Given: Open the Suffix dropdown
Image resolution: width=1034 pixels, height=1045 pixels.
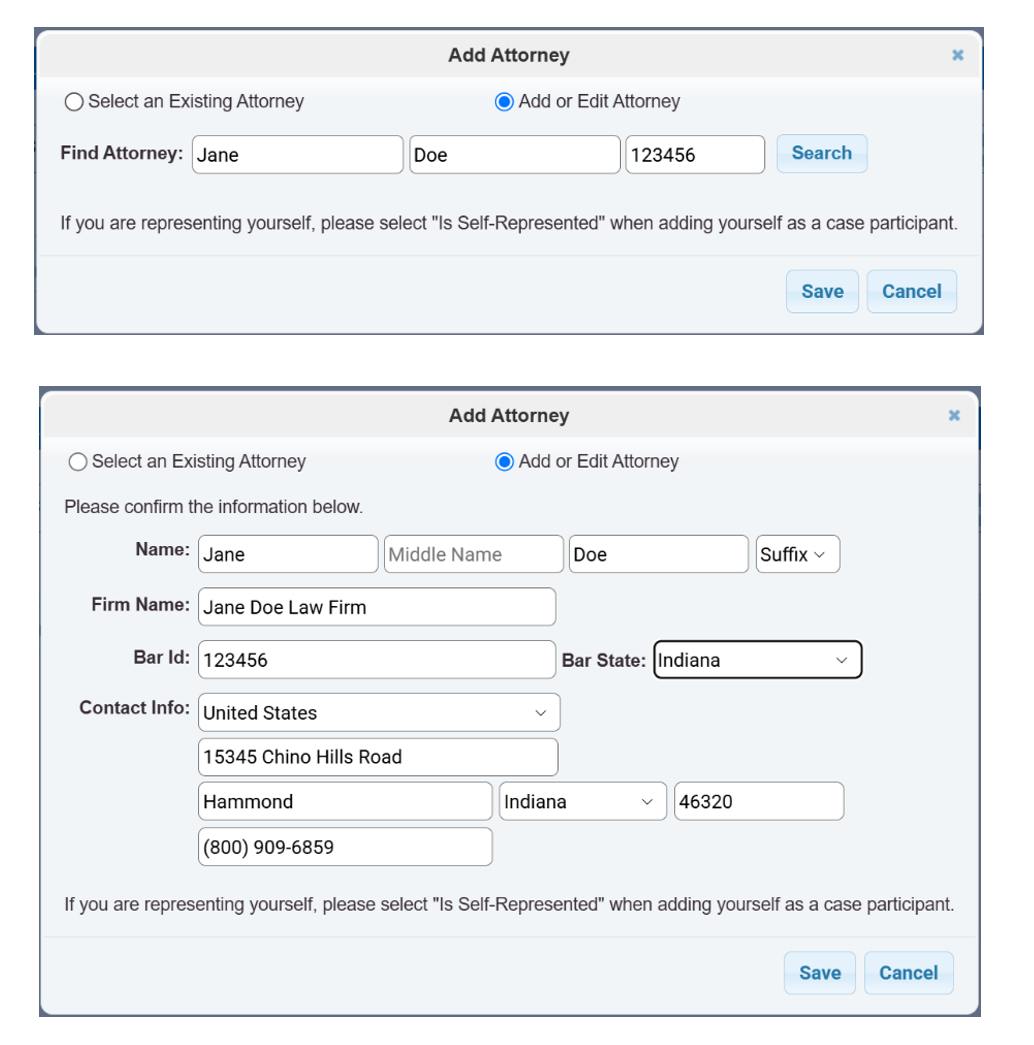Looking at the screenshot, I should point(797,554).
